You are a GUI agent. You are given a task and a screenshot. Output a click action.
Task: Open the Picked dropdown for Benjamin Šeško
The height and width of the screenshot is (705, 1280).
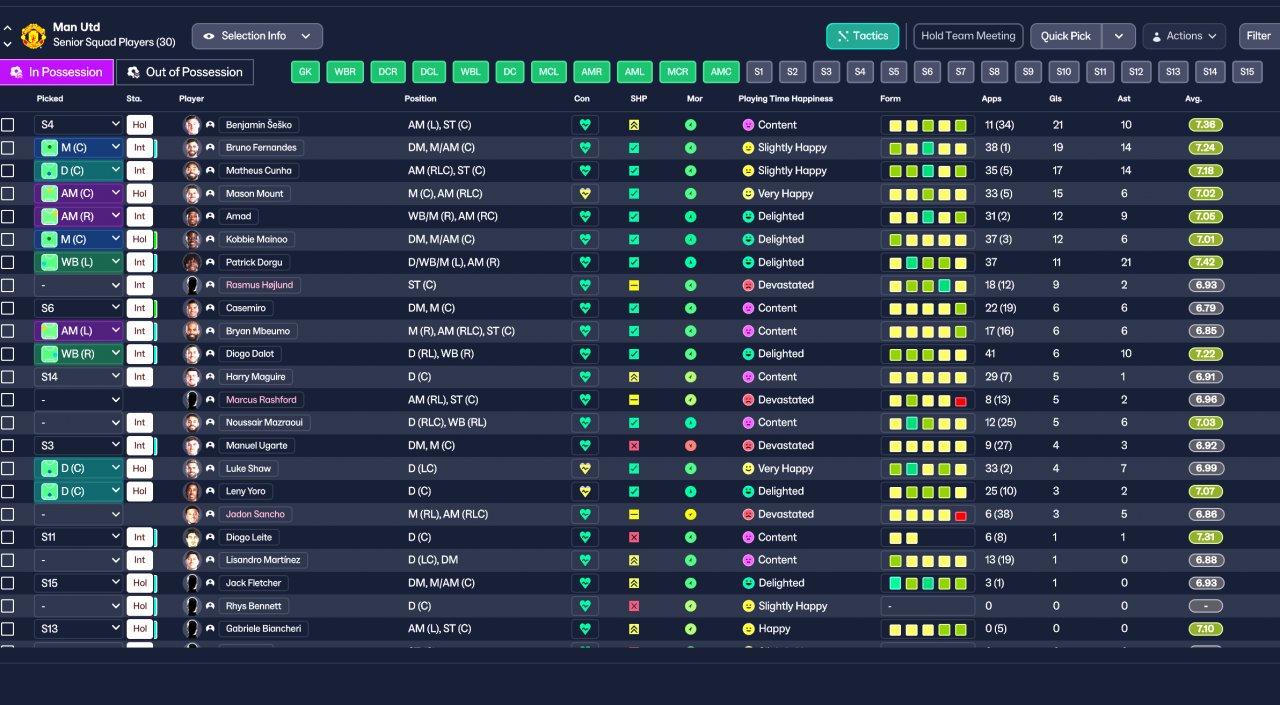coord(79,125)
